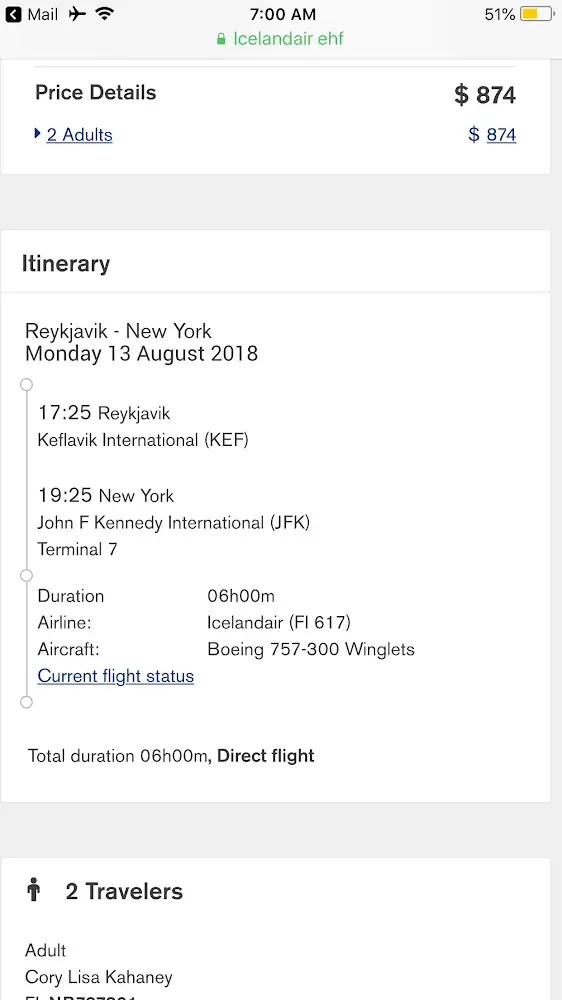Tap the Icelandair (FI 617) airline entry
Screen dimensions: 562x1000
[x=279, y=622]
